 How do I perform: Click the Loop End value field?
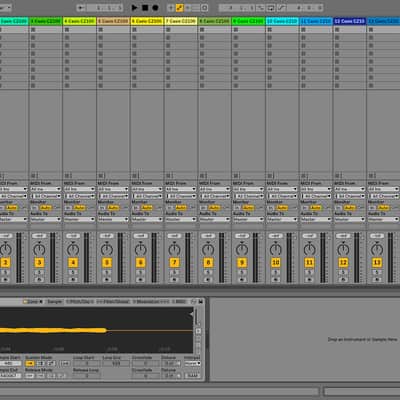[116, 364]
